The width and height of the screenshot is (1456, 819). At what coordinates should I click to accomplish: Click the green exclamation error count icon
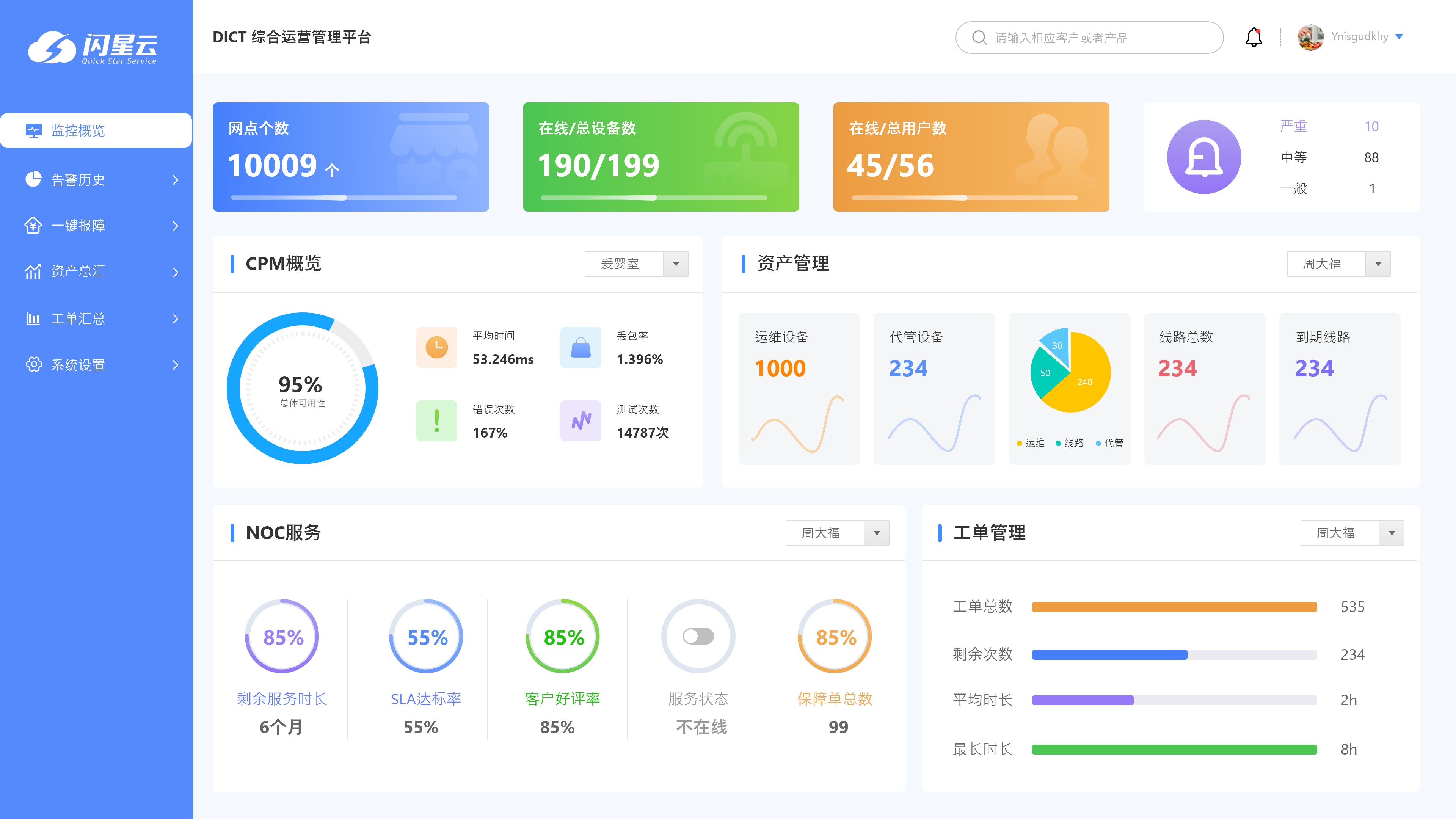tap(436, 420)
